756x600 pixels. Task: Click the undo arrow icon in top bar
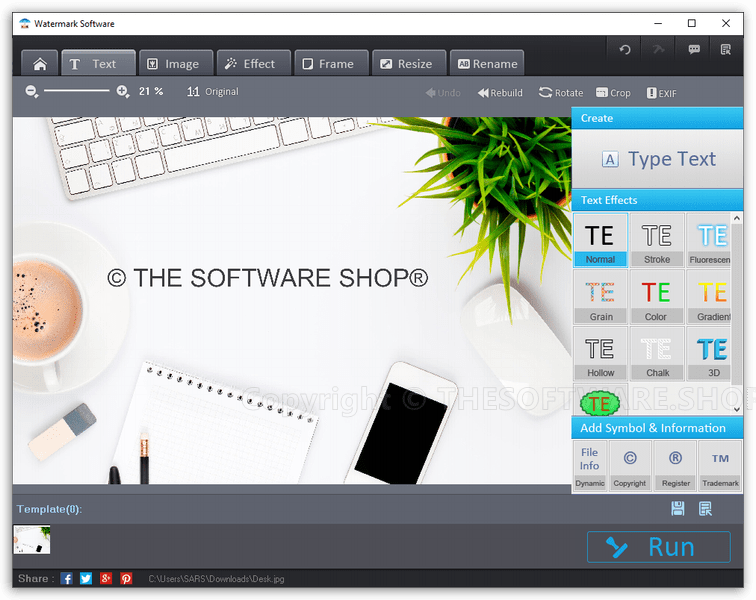pos(624,49)
